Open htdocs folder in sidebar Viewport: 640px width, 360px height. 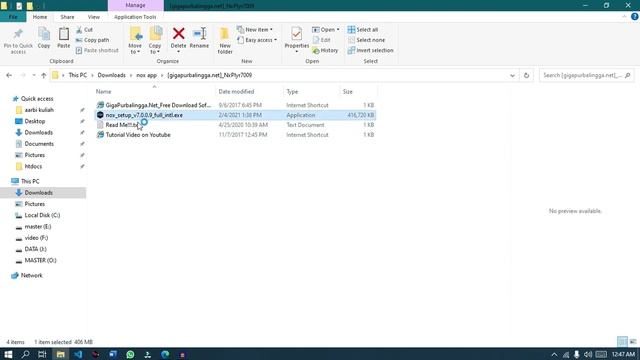point(33,166)
